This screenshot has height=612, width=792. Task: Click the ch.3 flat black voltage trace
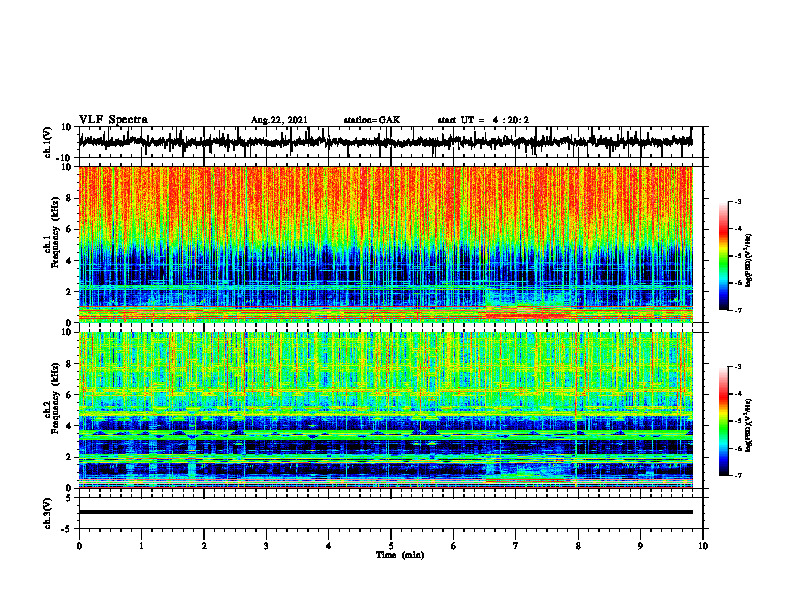point(385,512)
